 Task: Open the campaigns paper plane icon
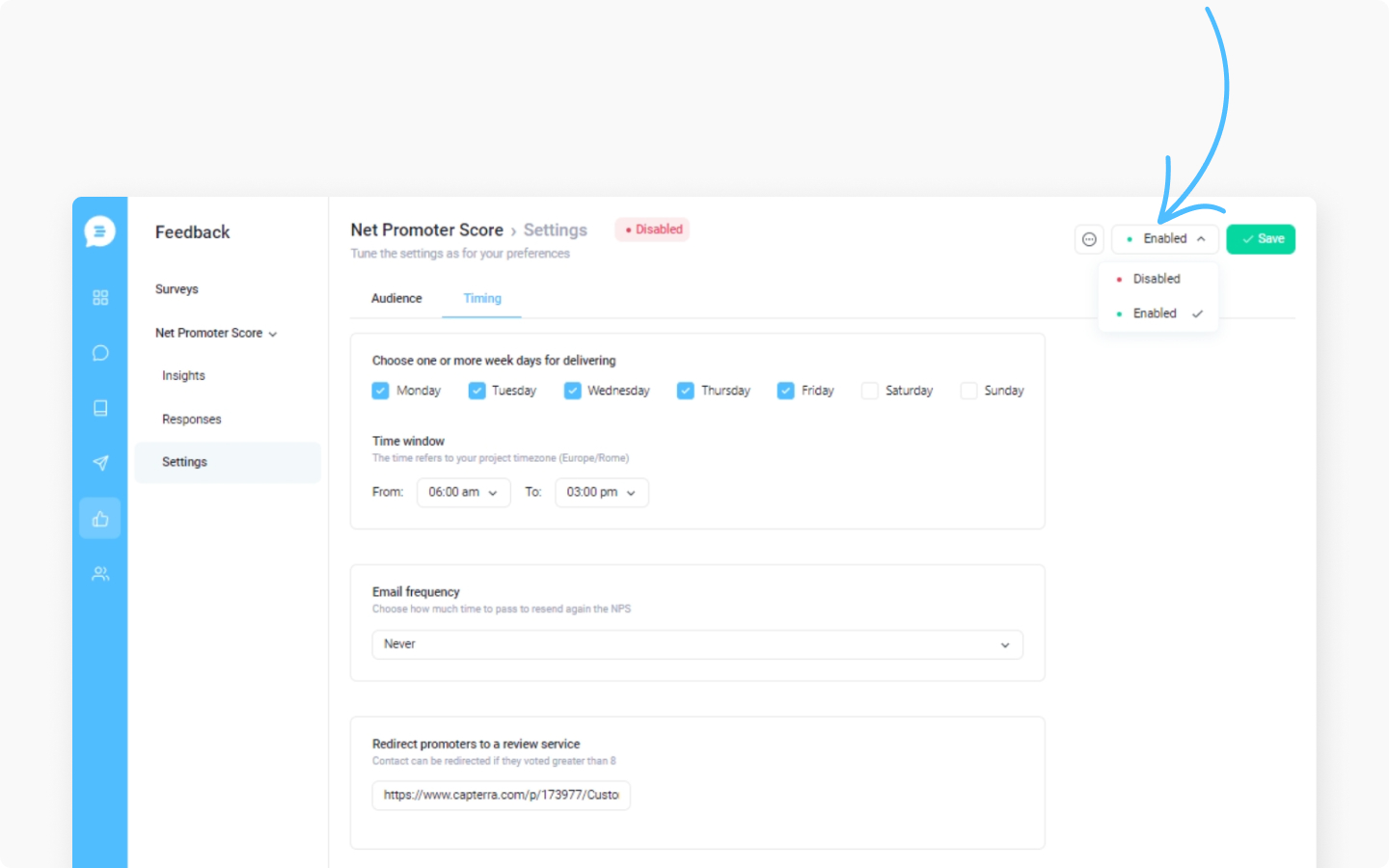(x=100, y=463)
